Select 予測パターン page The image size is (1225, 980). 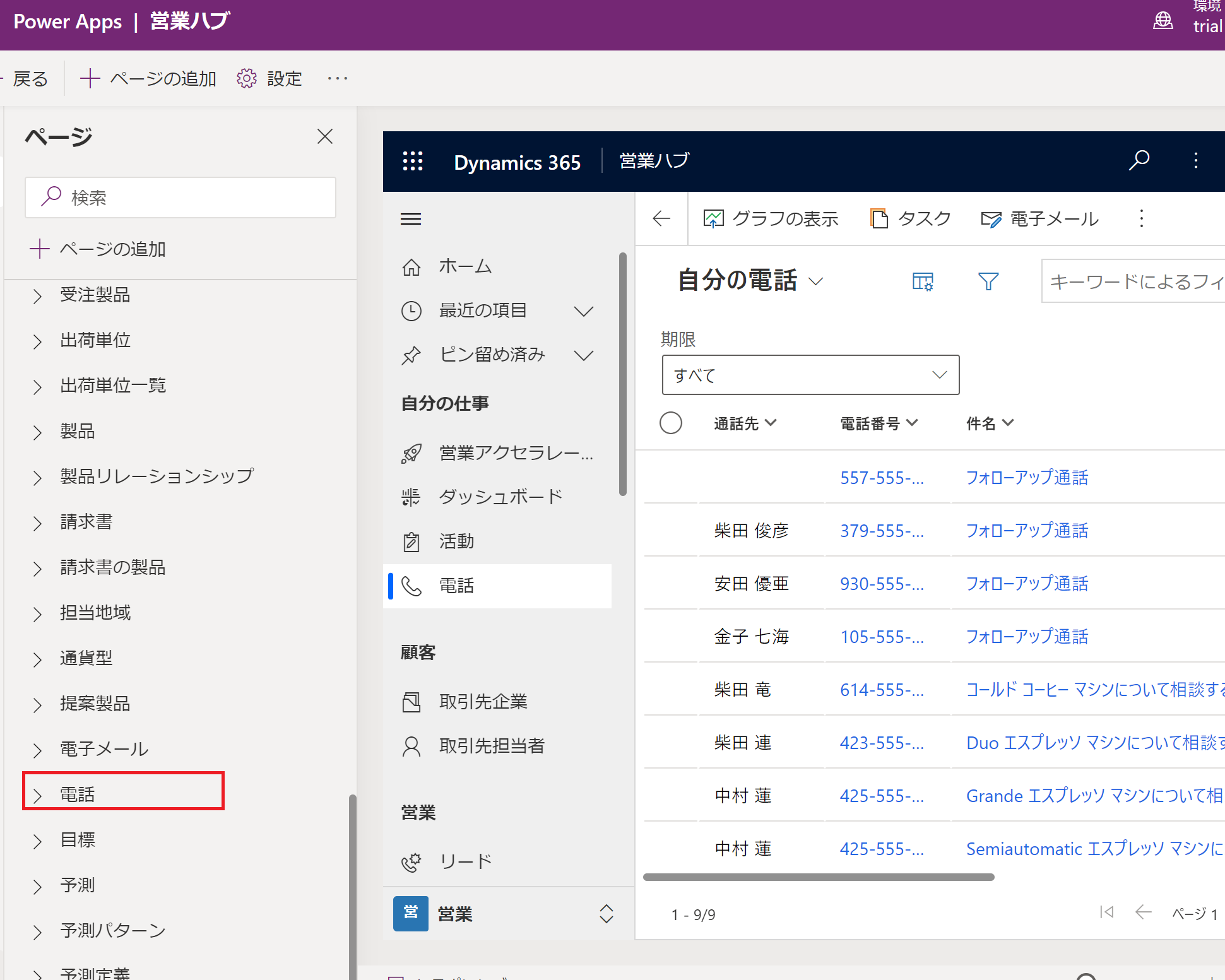tap(113, 931)
